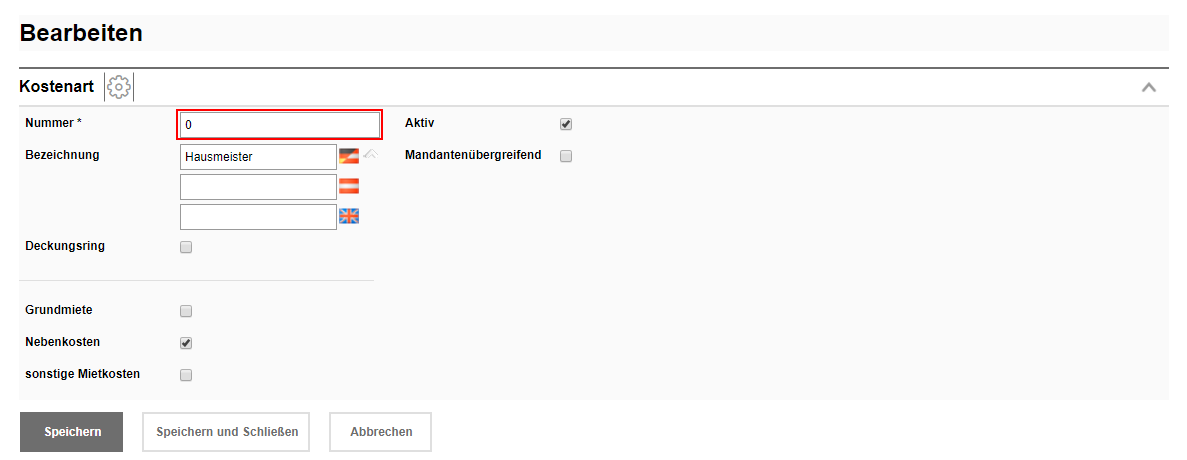
Task: Focus the Nummer input field
Action: [x=279, y=125]
